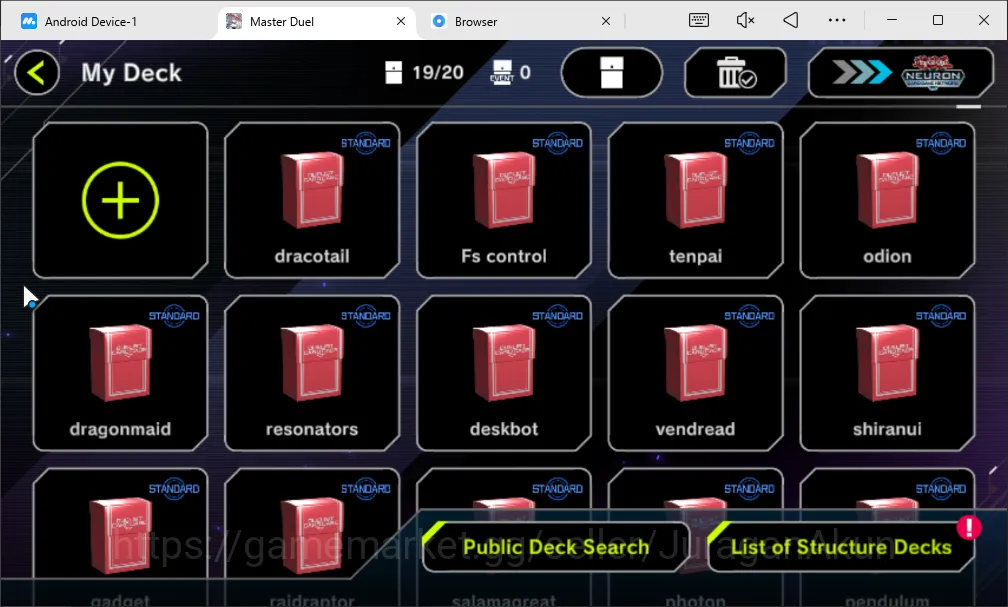This screenshot has width=1008, height=607.
Task: Open the deskbot deck
Action: coord(503,373)
